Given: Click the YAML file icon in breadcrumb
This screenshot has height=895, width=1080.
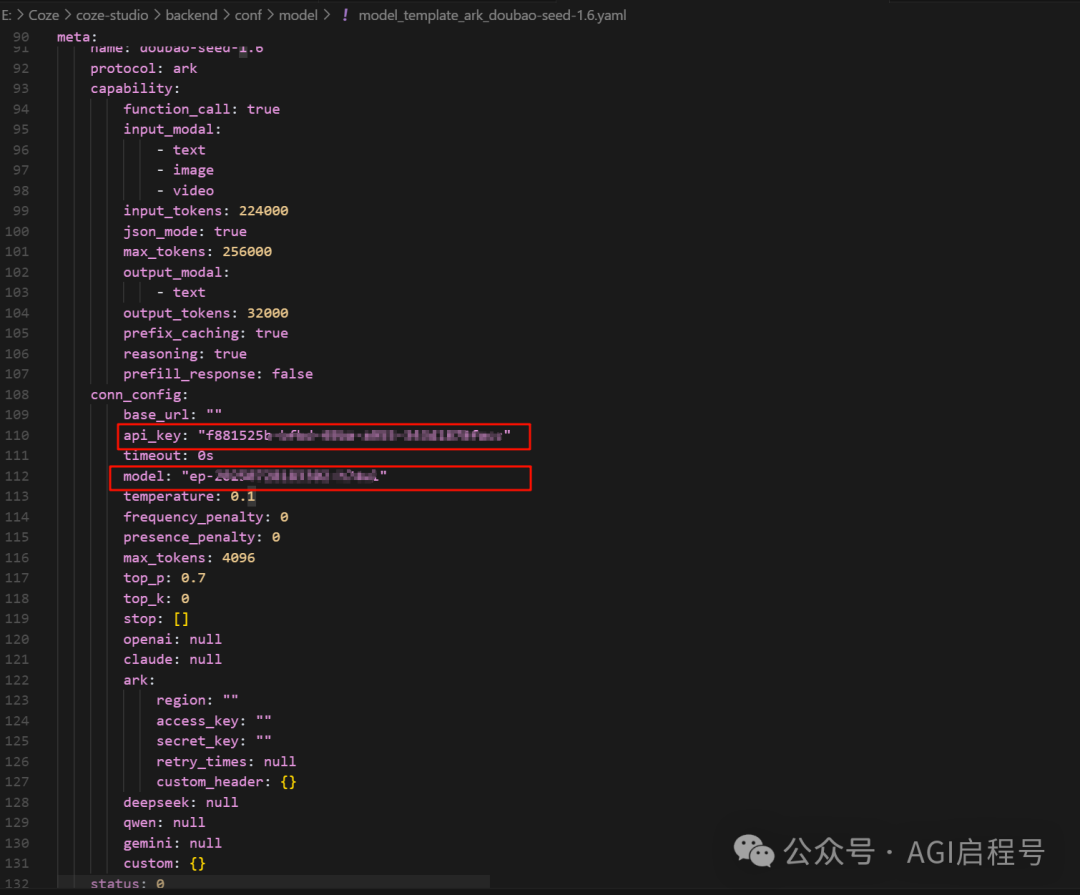Looking at the screenshot, I should 345,15.
